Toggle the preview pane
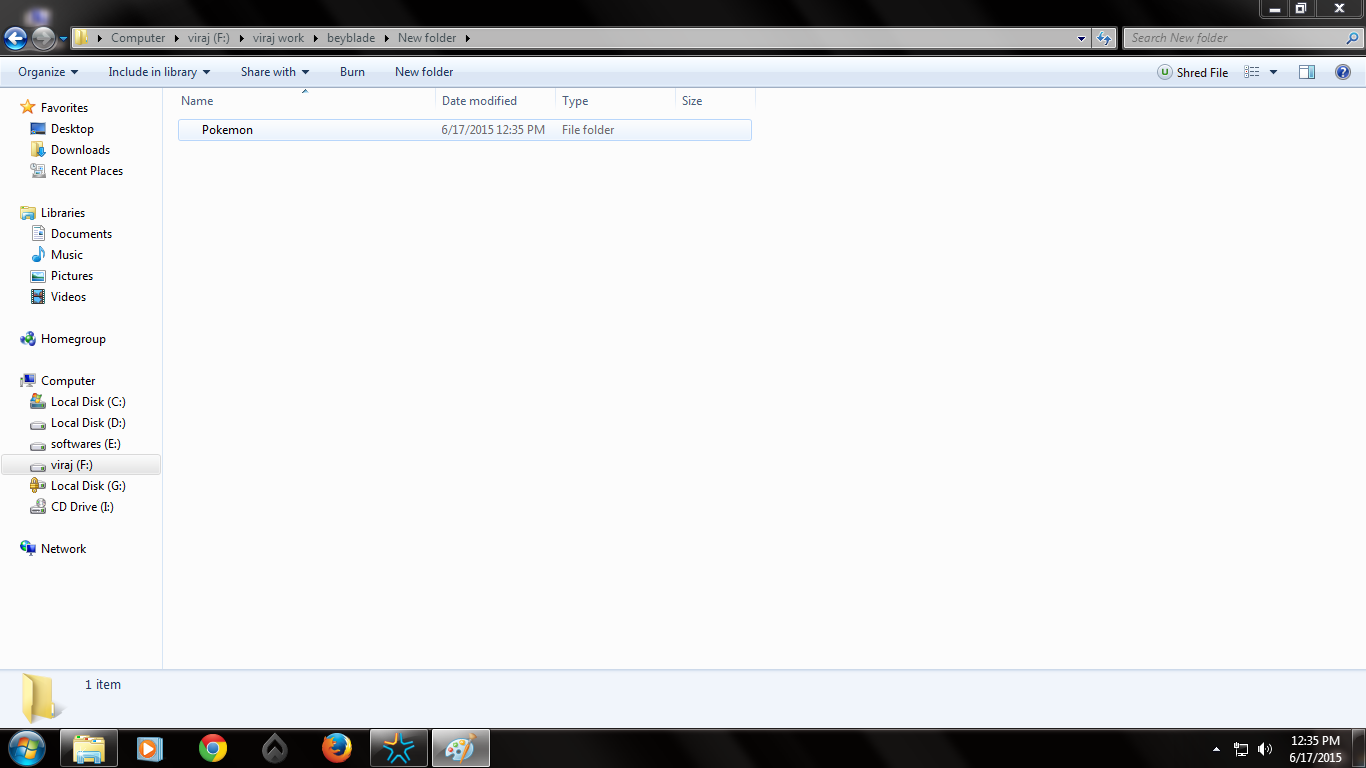 1307,72
